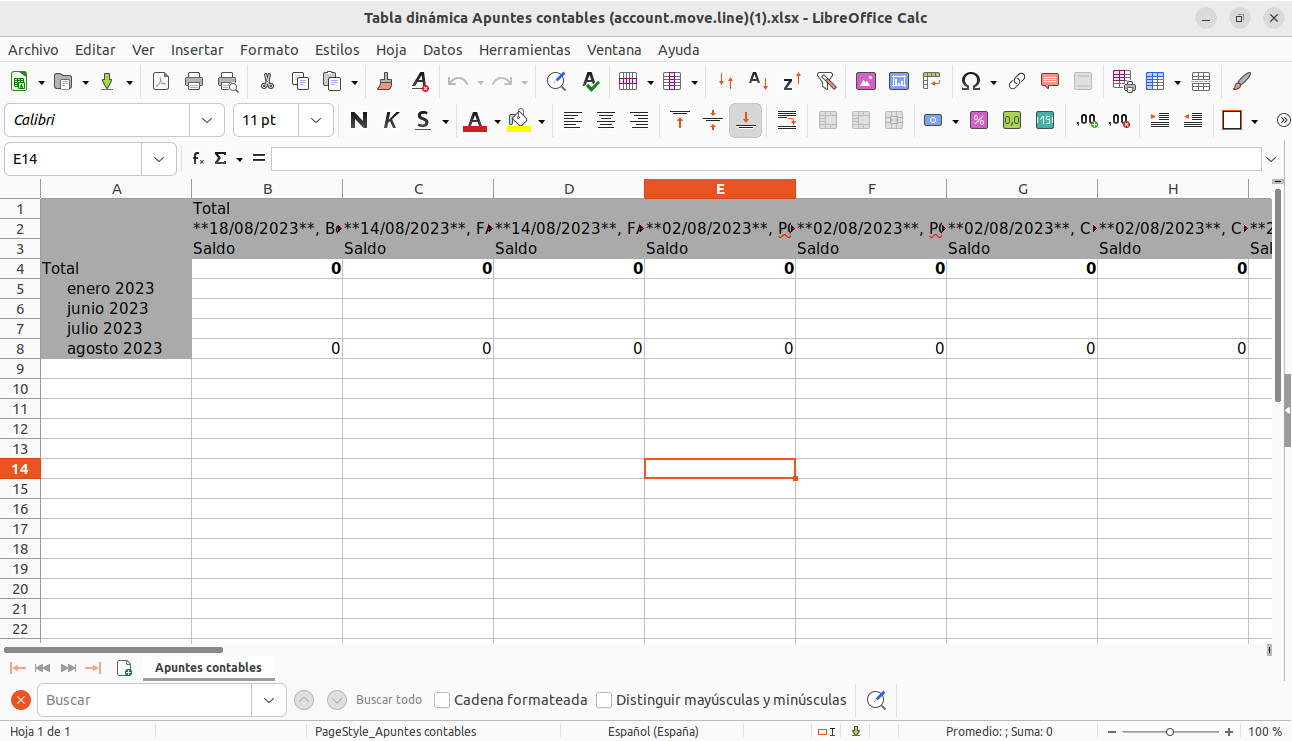Run the spelling check

click(590, 82)
